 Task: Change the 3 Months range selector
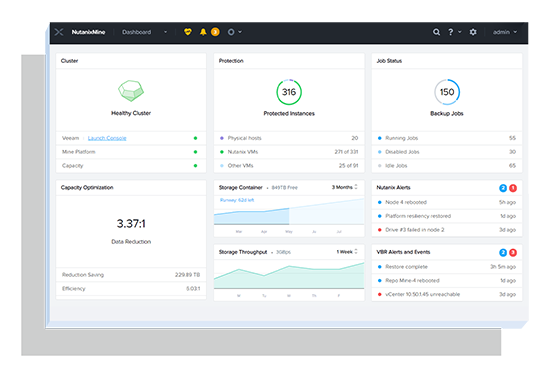tap(344, 187)
